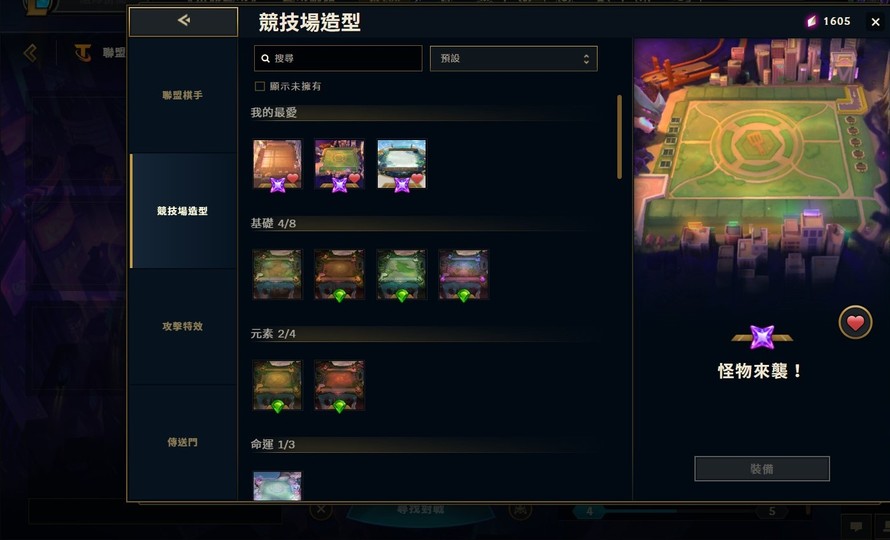Click the left chevron back icon outside dialog
890x540 pixels.
tap(30, 53)
